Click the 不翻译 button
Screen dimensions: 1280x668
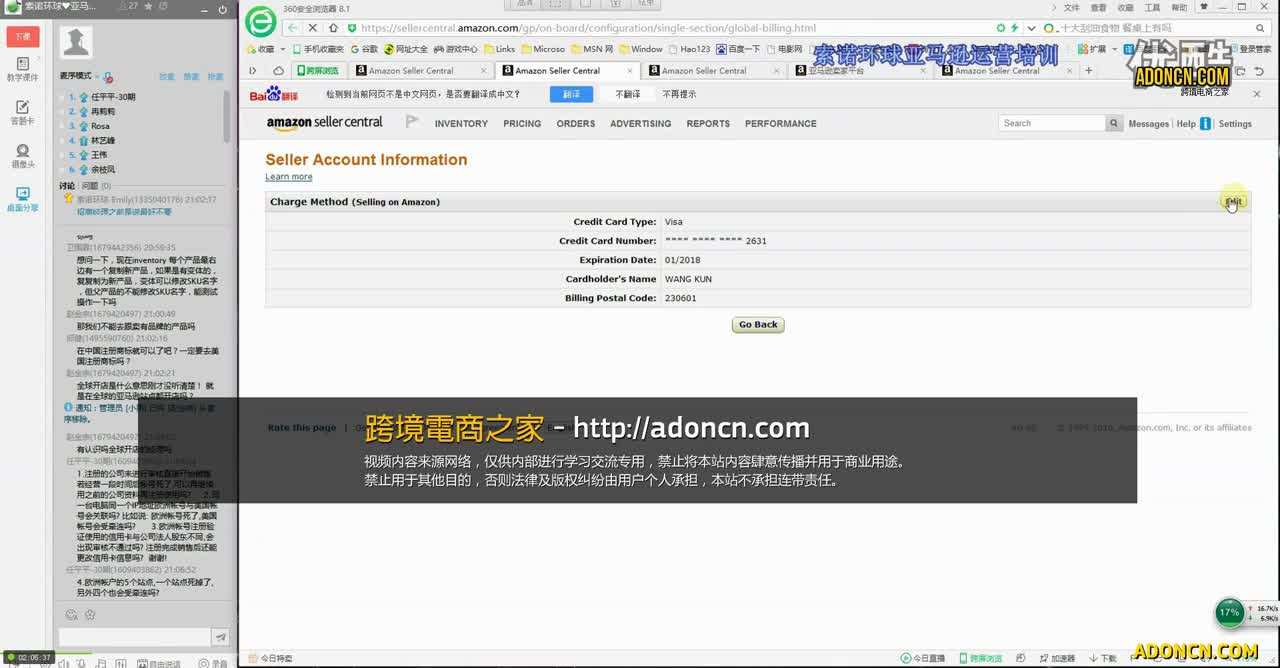(x=627, y=94)
